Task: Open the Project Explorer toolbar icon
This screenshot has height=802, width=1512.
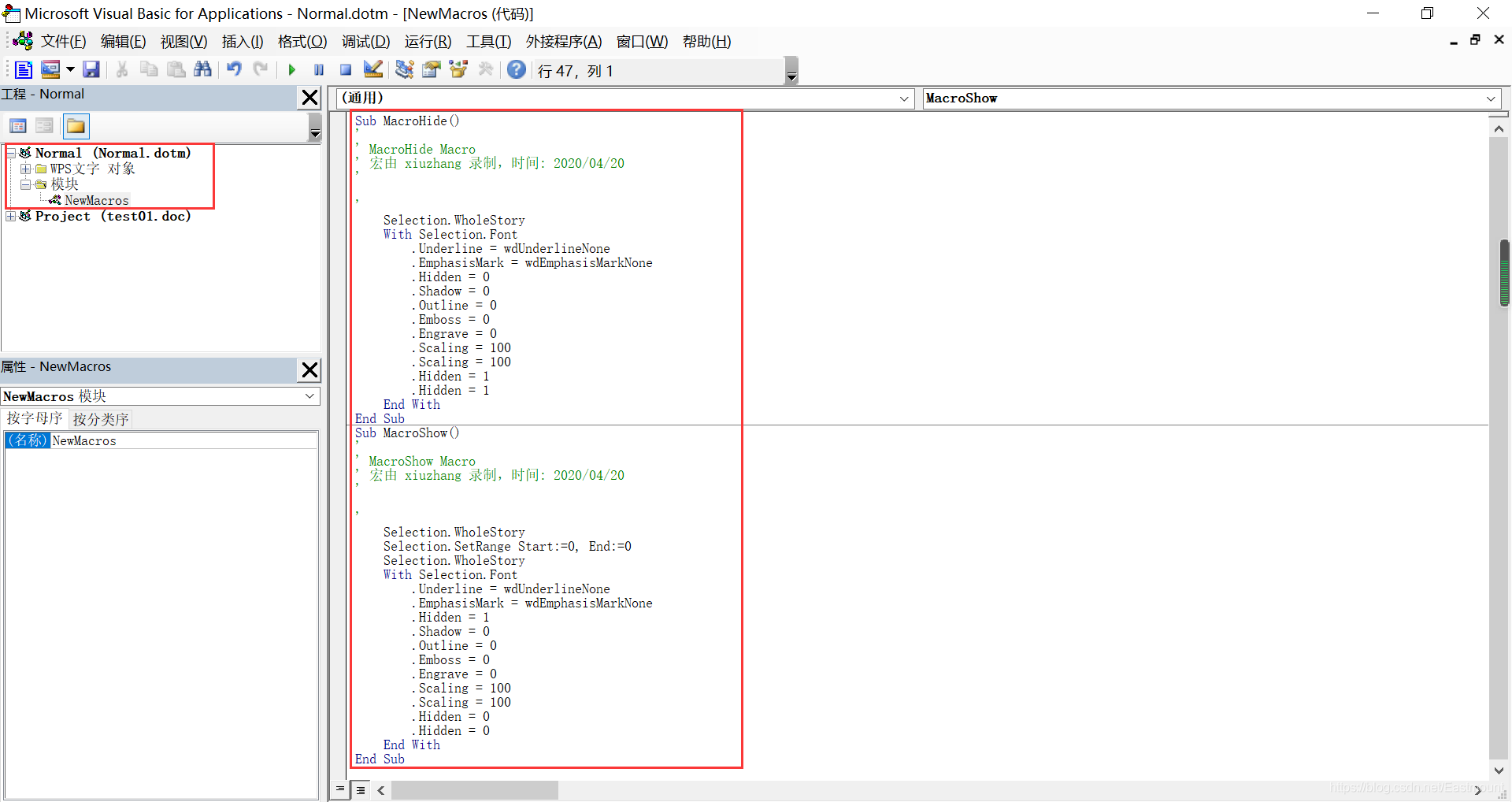Action: [x=405, y=70]
